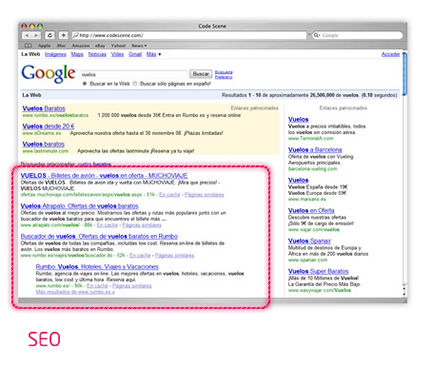433x367 pixels.
Task: Open Más resultados de www.rumbo.es link
Action: tap(75, 292)
